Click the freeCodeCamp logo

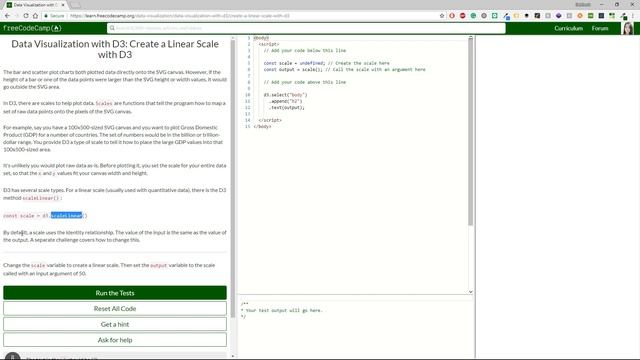(x=32, y=28)
